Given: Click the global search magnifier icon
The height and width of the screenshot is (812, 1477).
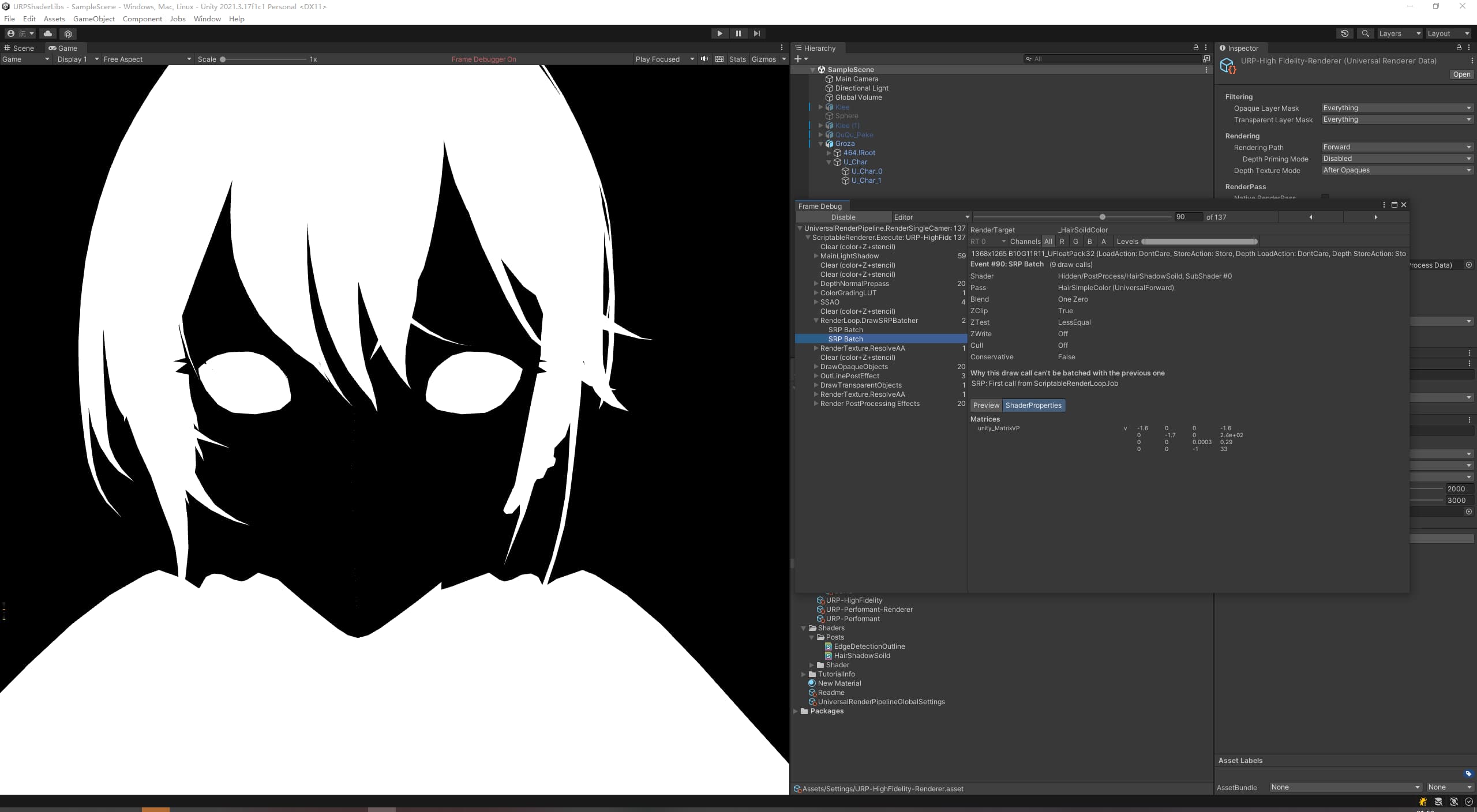Looking at the screenshot, I should [x=1365, y=33].
